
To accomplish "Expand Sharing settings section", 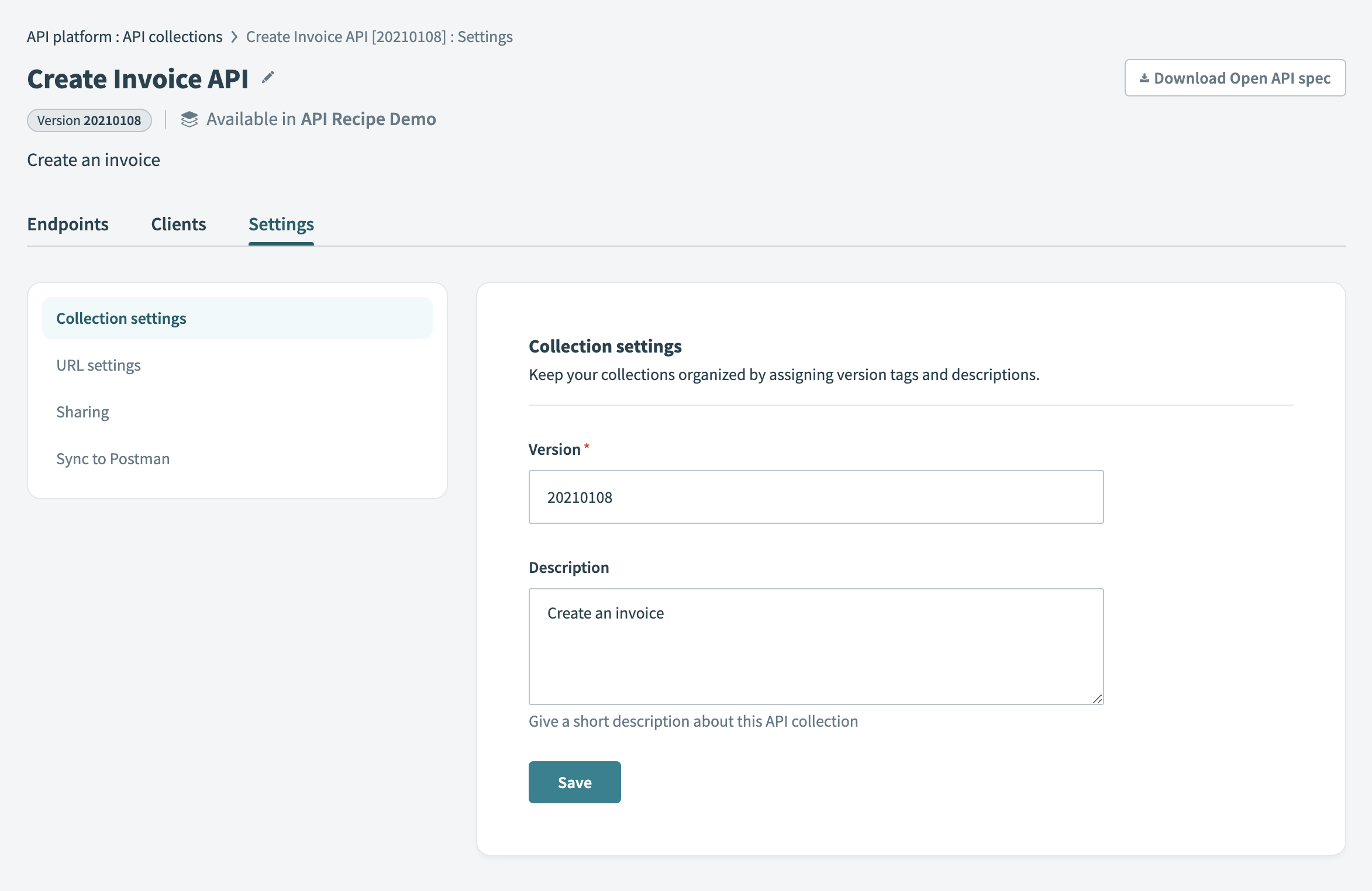I will click(82, 411).
